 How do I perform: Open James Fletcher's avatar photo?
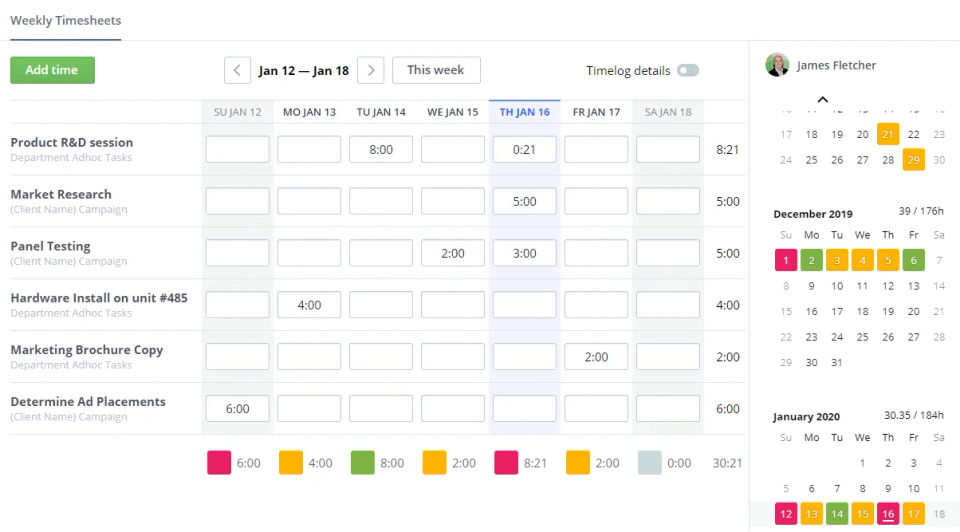(x=777, y=65)
